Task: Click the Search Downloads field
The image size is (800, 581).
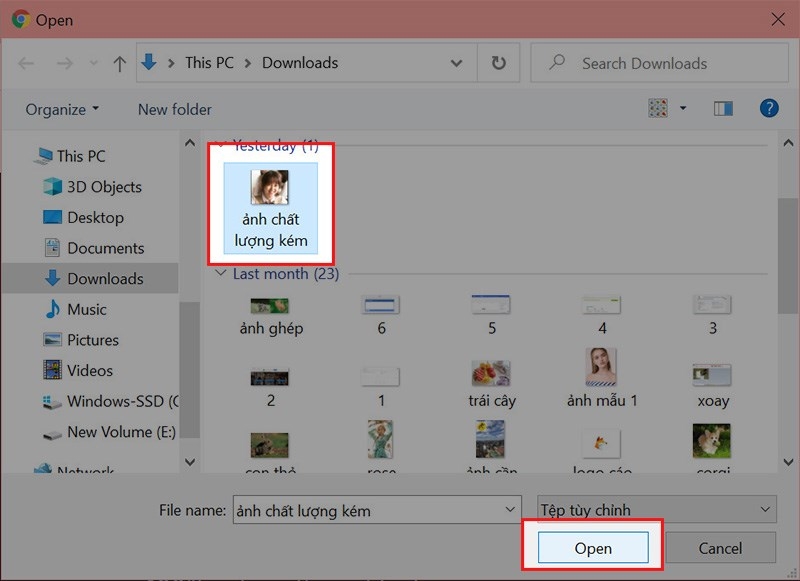Action: click(x=659, y=63)
